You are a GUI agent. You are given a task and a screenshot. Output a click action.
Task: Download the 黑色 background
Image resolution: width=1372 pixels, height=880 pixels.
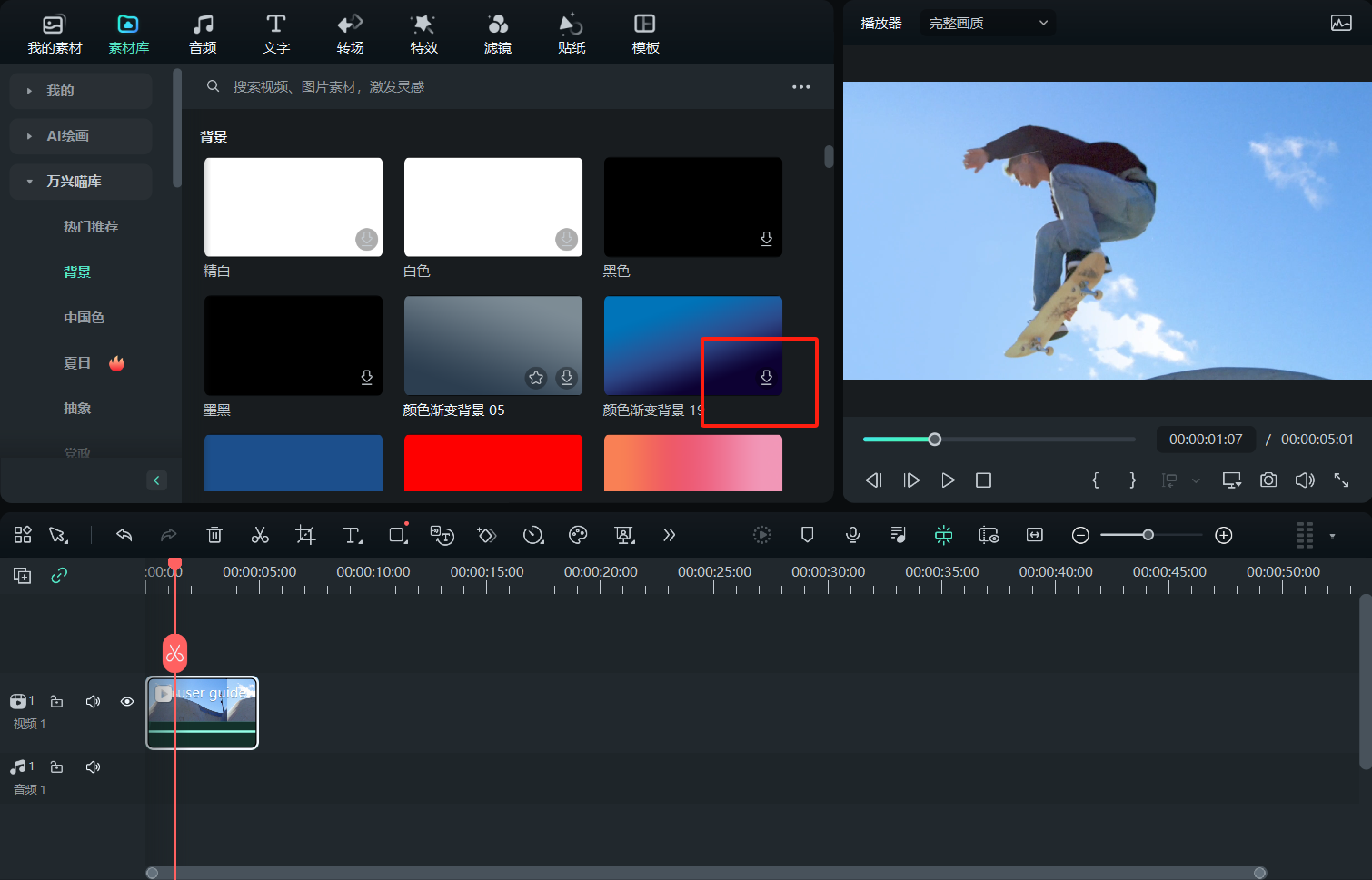(766, 239)
